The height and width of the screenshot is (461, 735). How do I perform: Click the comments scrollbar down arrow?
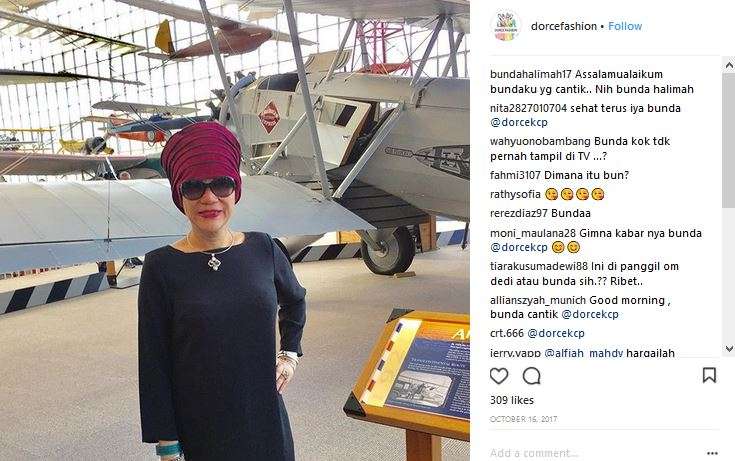tap(729, 348)
